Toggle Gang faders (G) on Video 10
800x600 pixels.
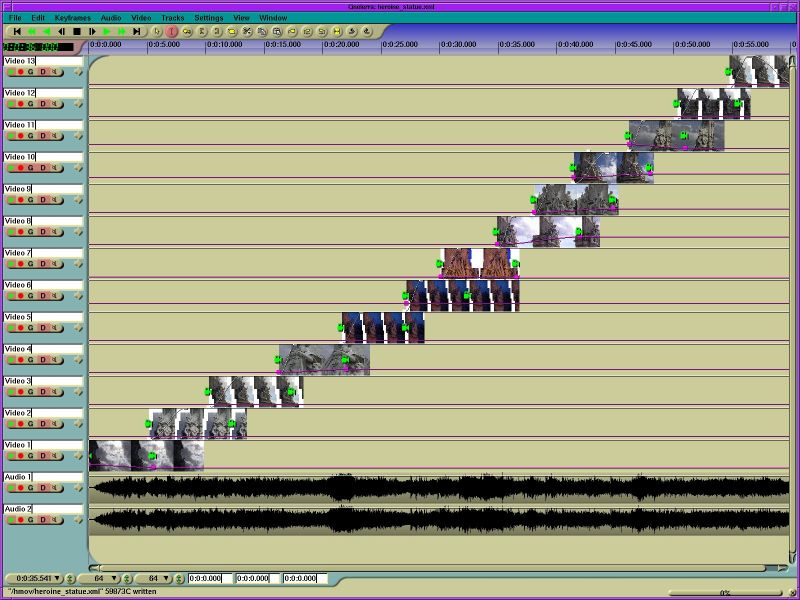(31, 168)
